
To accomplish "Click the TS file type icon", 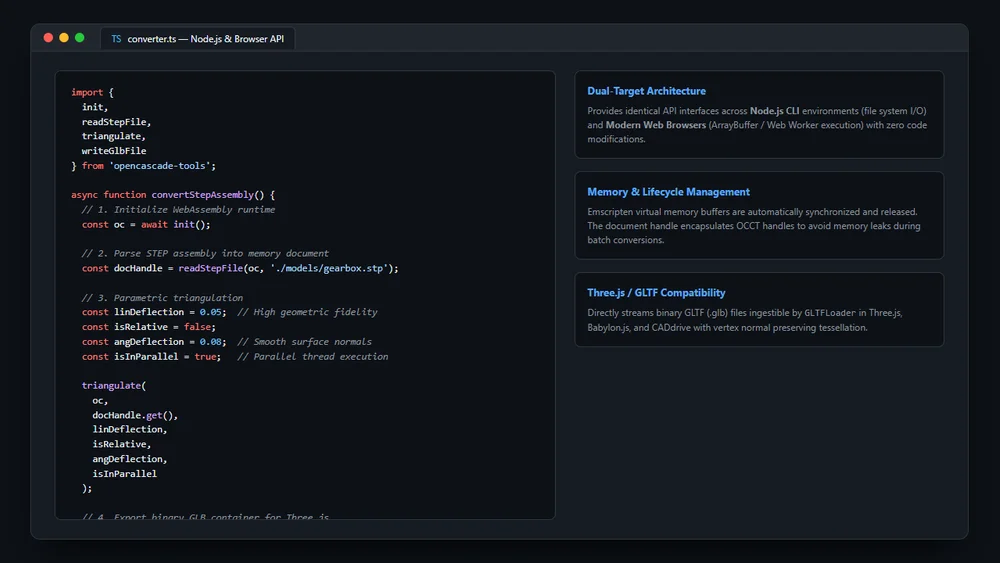I will point(116,39).
